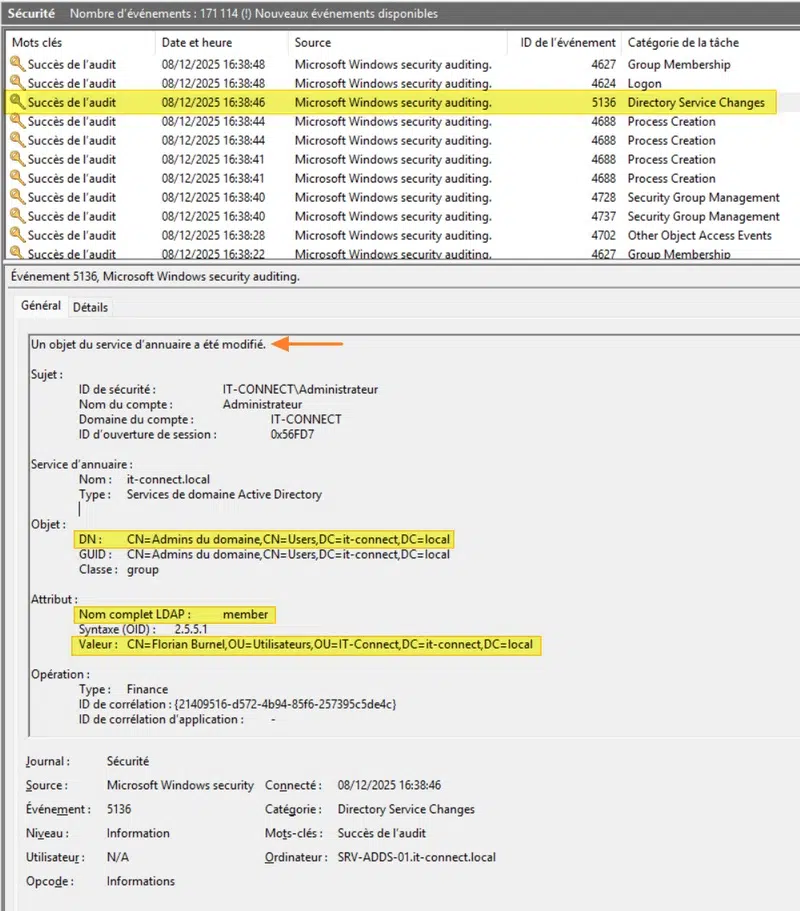
Task: Sort by the Mots clés column header
Action: pos(37,42)
